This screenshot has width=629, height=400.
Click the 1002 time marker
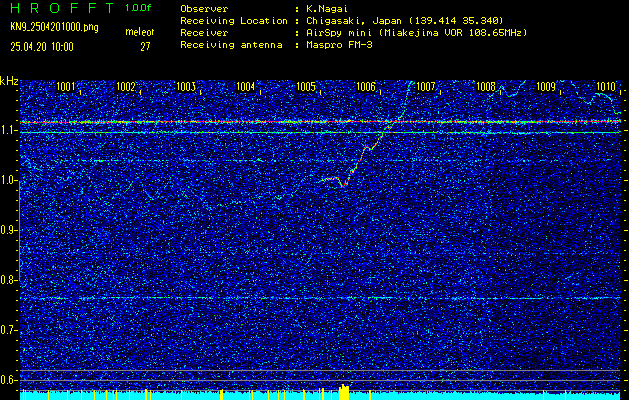click(126, 86)
